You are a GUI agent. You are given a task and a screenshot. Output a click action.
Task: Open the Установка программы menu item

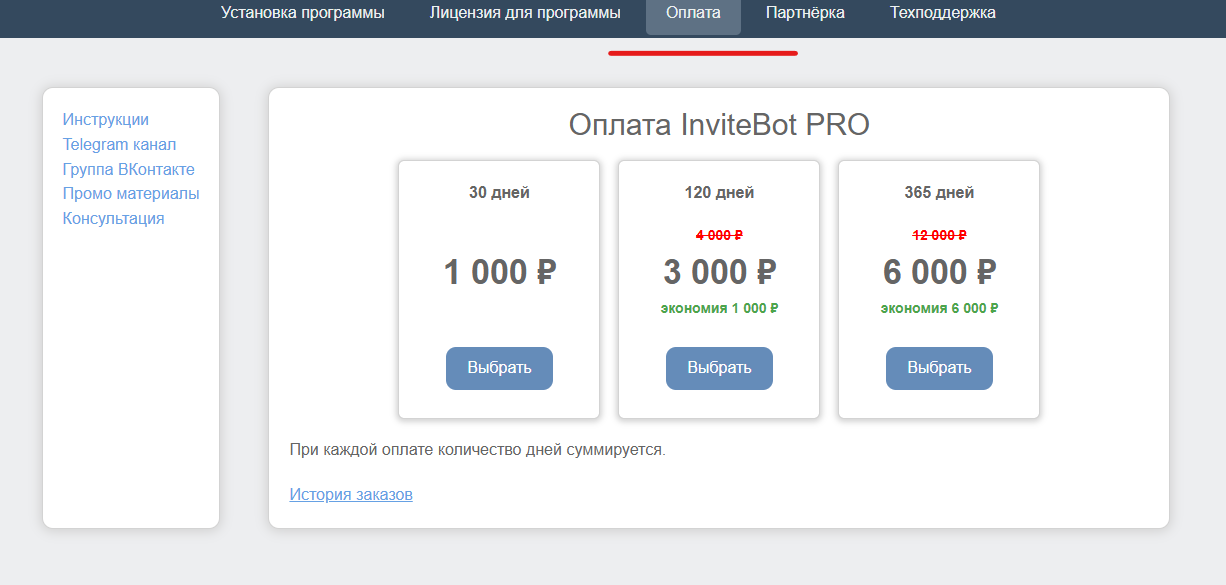(x=302, y=13)
